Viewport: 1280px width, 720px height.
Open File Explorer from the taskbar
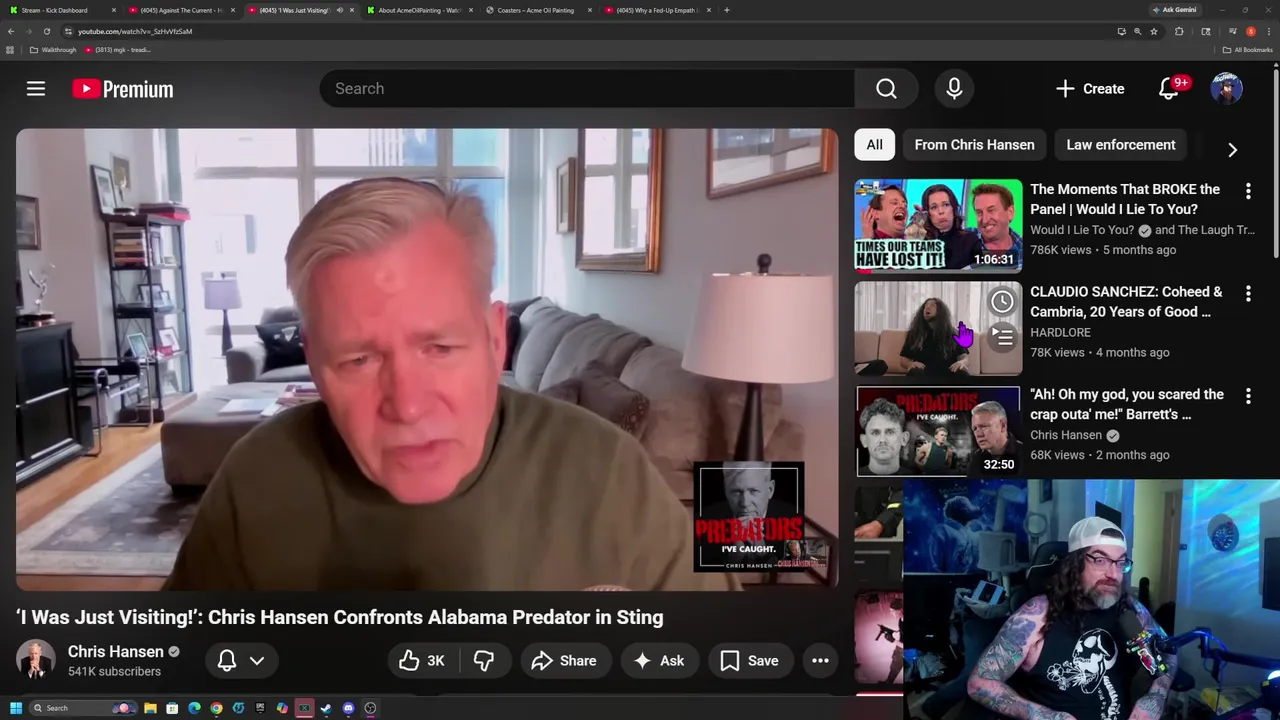coord(150,708)
